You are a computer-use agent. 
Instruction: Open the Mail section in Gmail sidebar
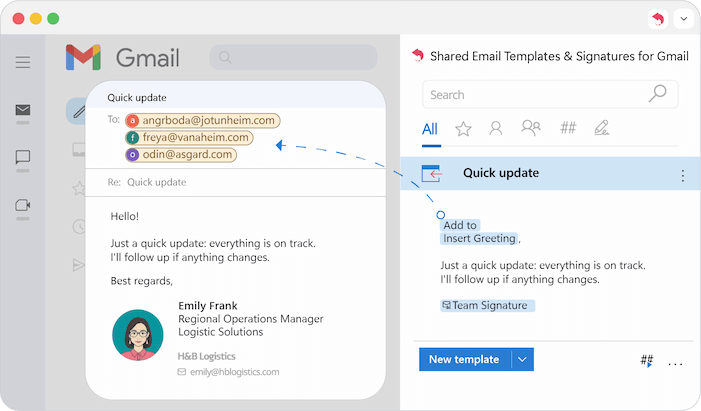pyautogui.click(x=23, y=110)
